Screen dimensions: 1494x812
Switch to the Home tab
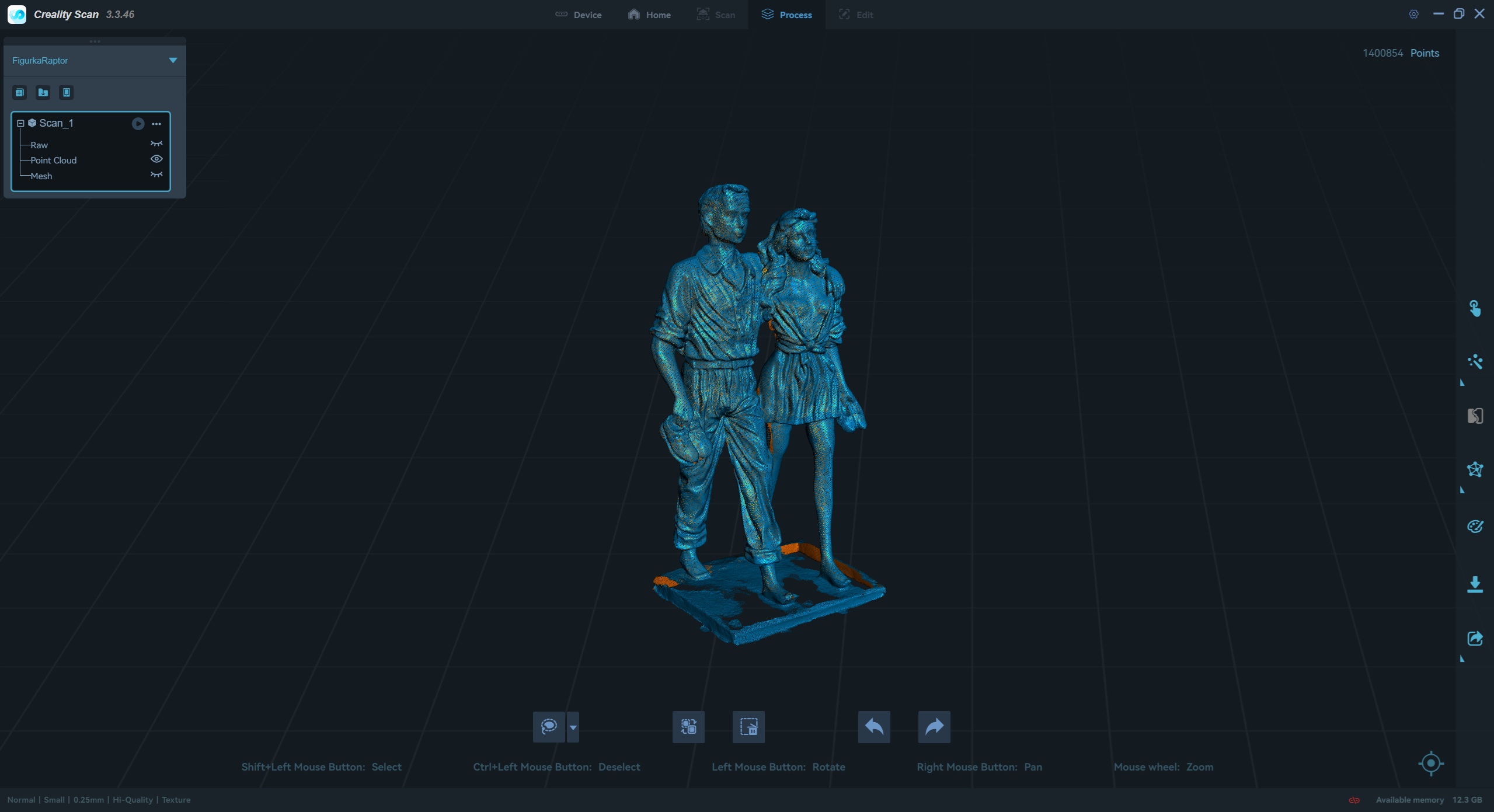tap(649, 15)
